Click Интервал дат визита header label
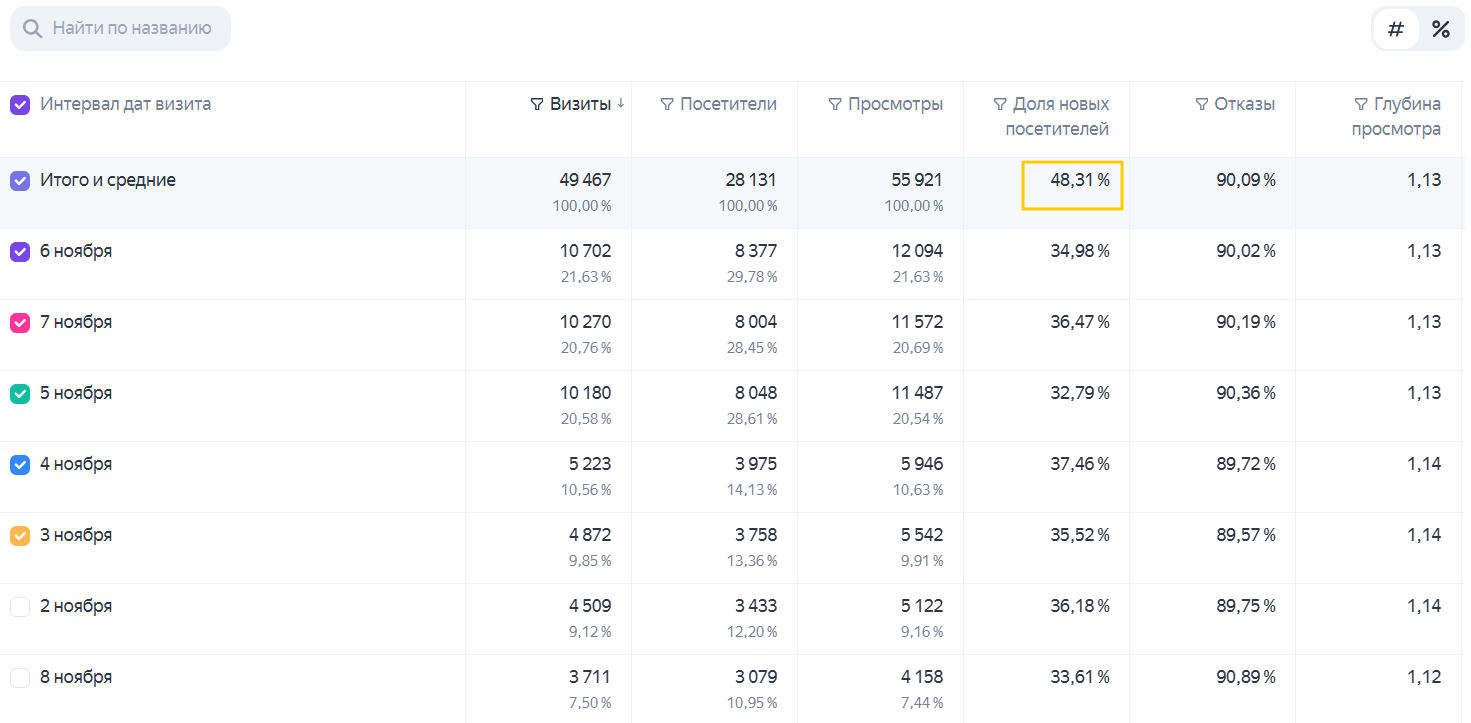This screenshot has height=723, width=1471. (125, 104)
